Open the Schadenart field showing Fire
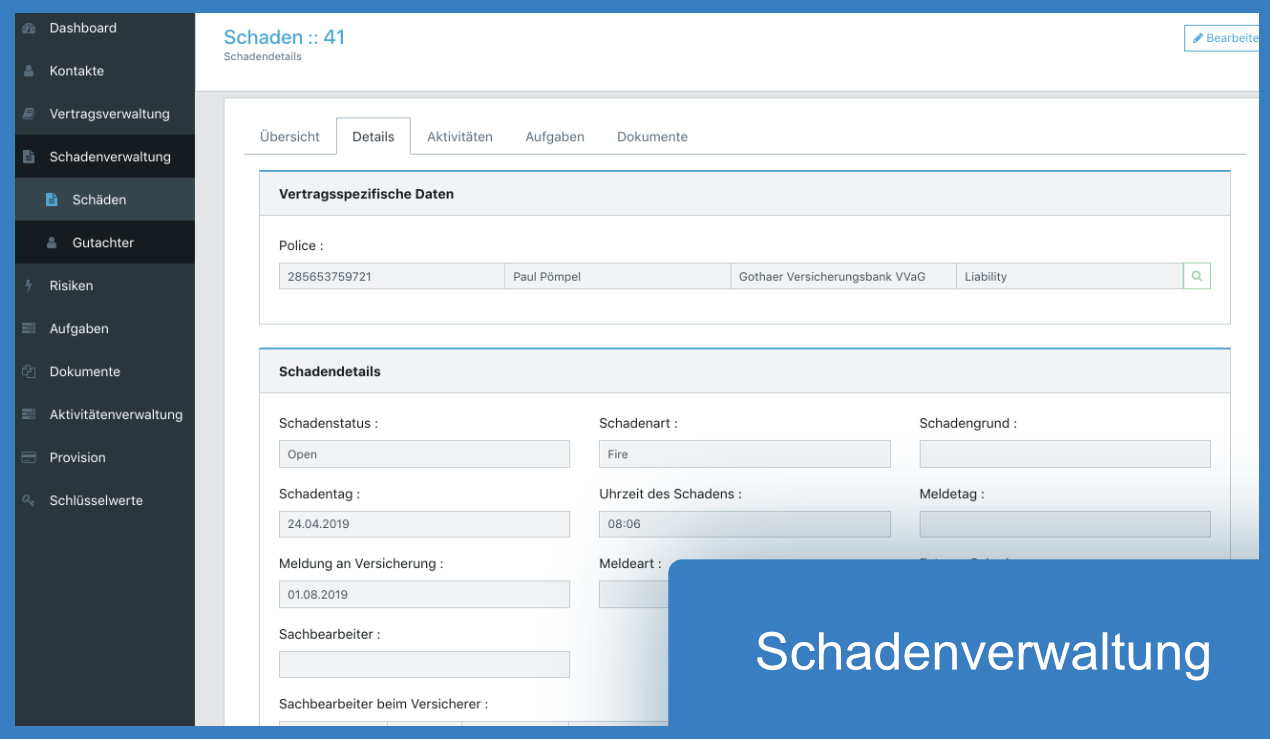Screen dimensions: 1270x739 click(744, 454)
